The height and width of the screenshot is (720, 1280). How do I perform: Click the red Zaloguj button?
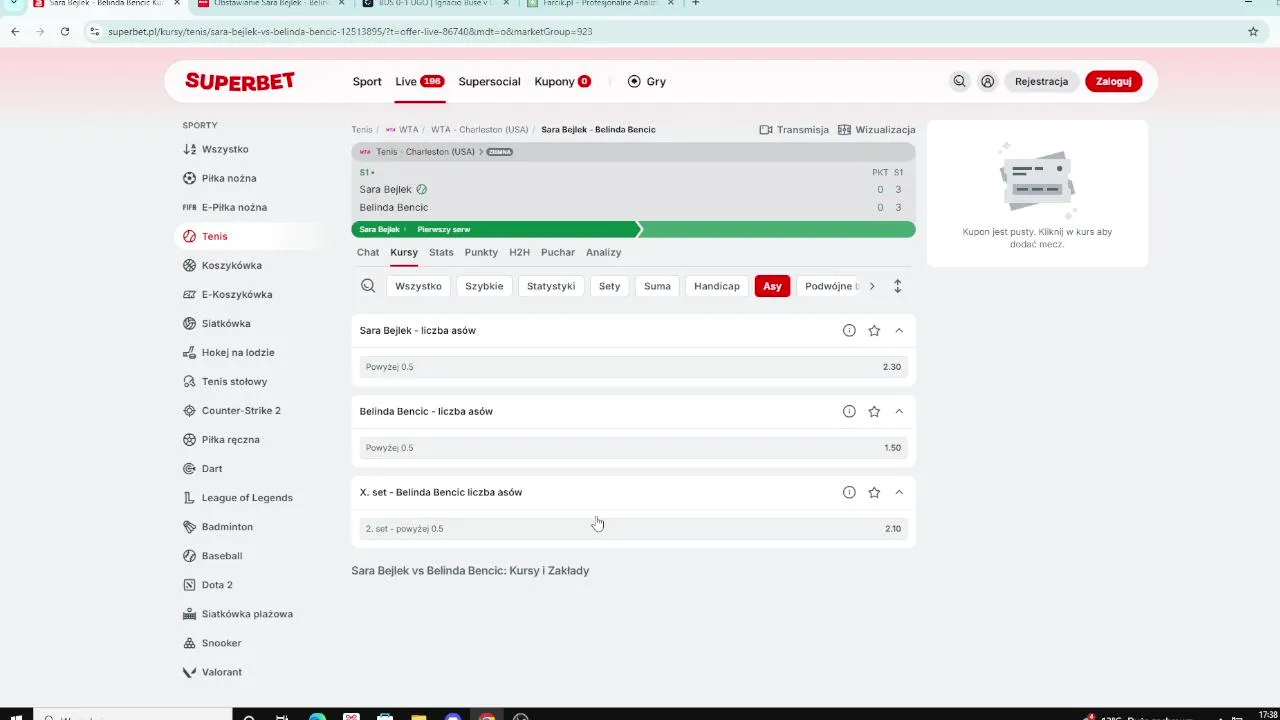pyautogui.click(x=1113, y=82)
